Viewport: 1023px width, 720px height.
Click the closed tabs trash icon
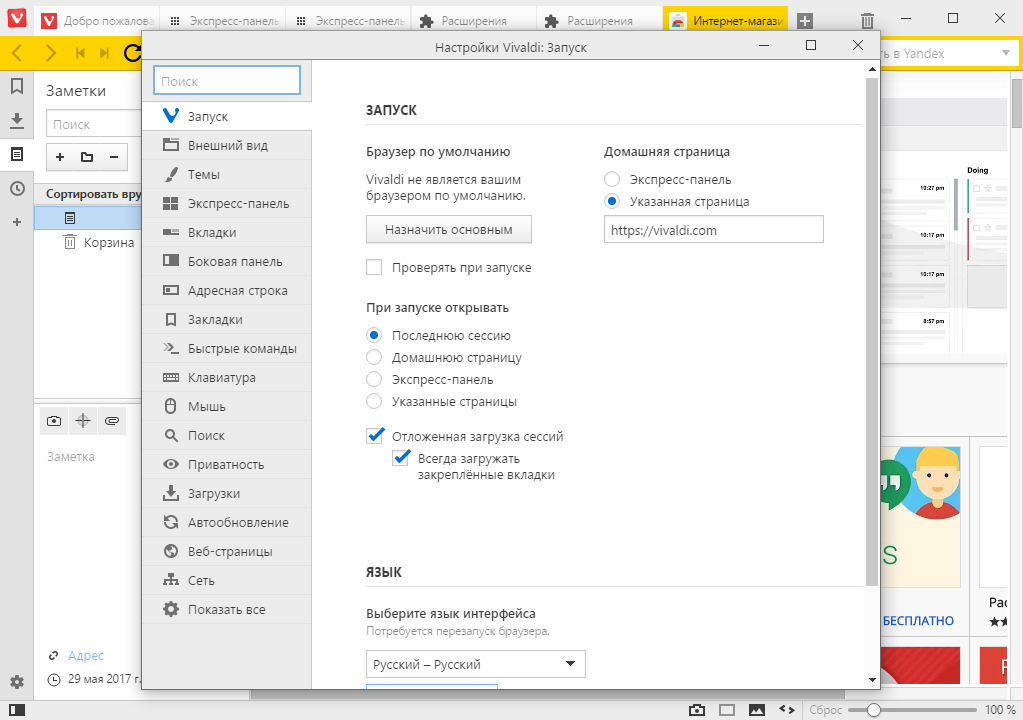[x=867, y=21]
